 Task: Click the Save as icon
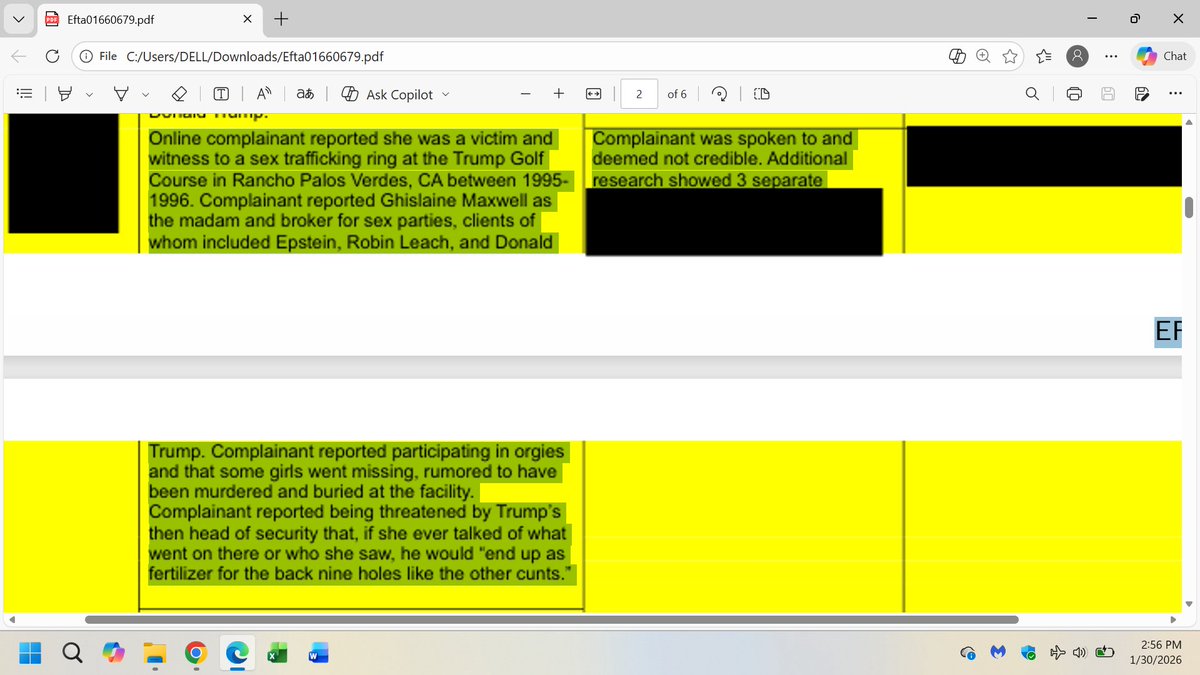(1141, 94)
